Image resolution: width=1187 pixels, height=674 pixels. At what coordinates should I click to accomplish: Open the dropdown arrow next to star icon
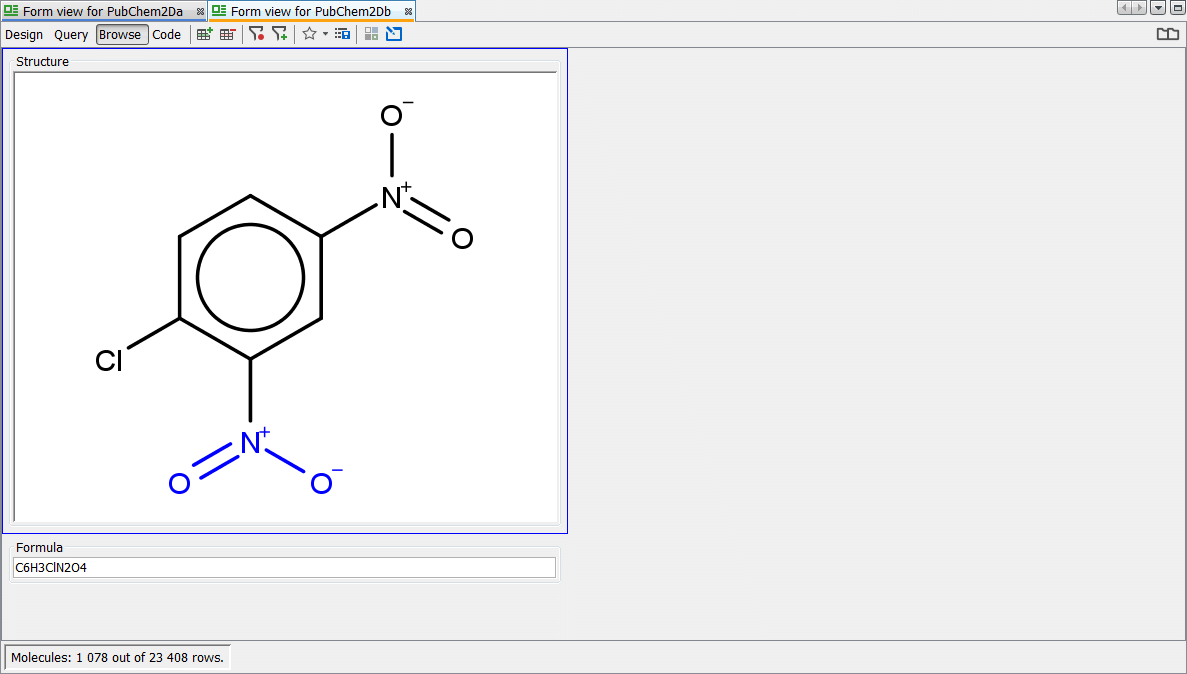click(x=325, y=34)
